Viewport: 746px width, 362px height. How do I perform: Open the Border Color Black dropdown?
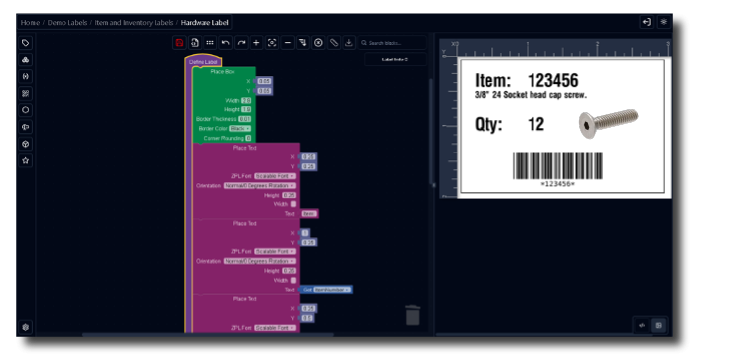(240, 128)
